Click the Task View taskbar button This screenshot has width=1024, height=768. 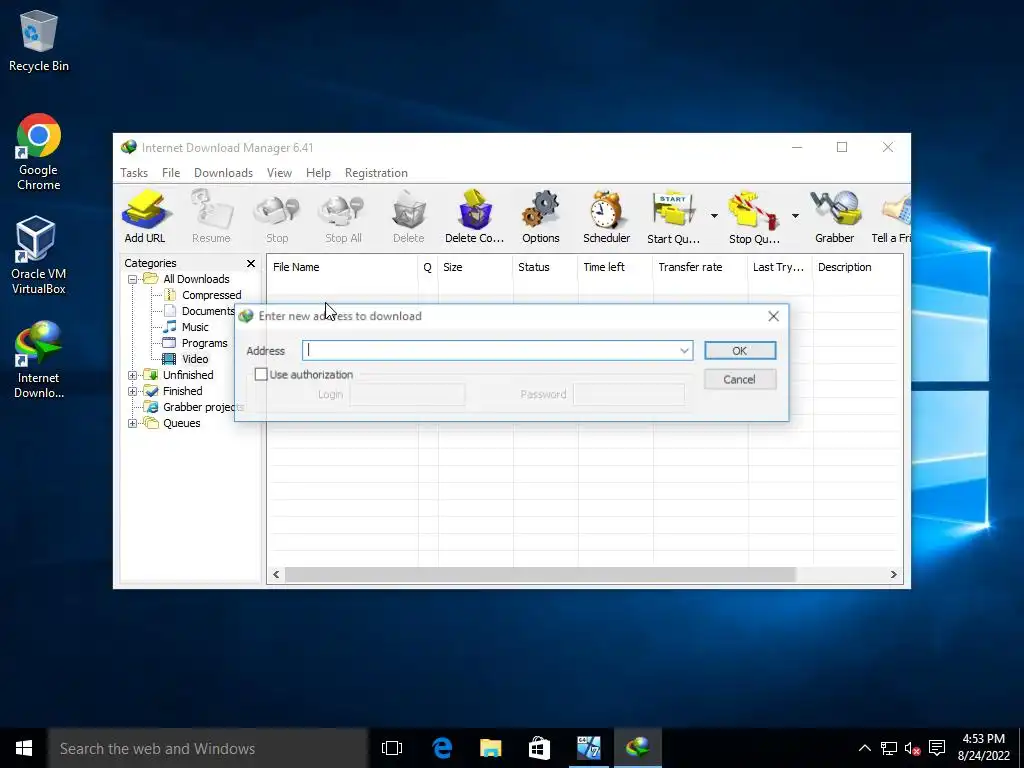pos(392,748)
